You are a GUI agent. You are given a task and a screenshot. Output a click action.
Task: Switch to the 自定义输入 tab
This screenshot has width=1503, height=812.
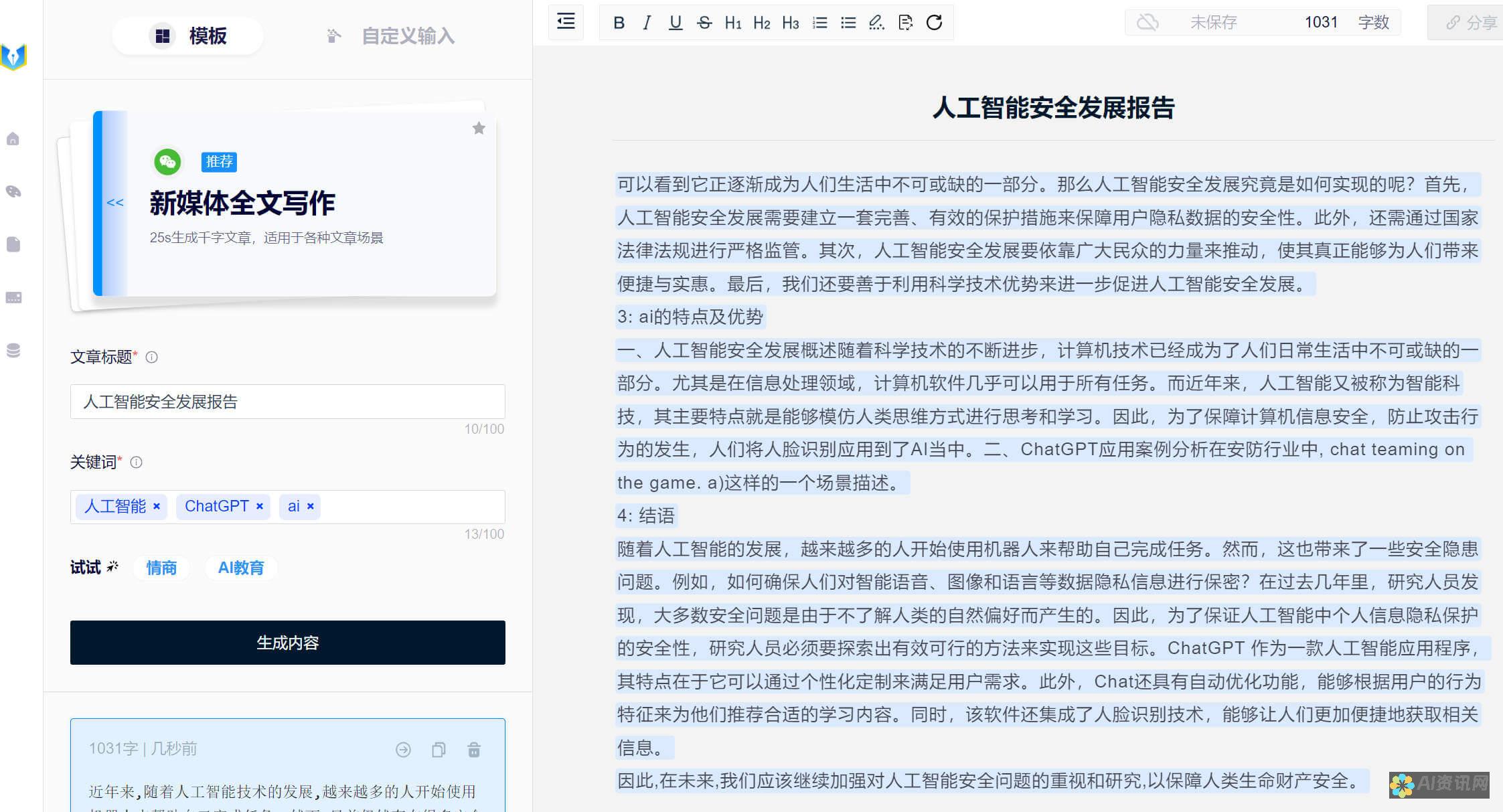pyautogui.click(x=390, y=35)
